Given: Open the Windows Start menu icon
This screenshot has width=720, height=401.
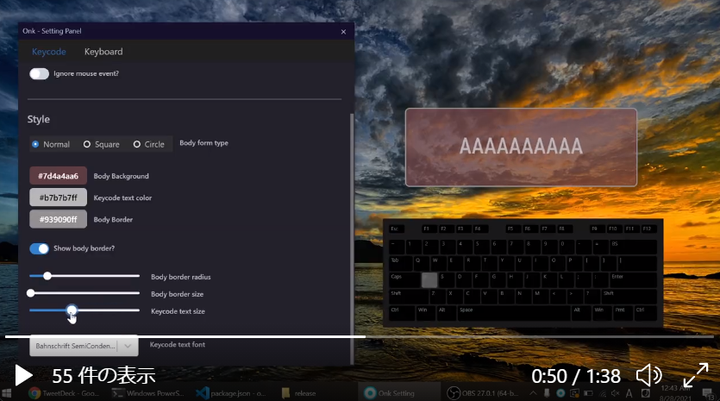Looking at the screenshot, I should point(6,393).
